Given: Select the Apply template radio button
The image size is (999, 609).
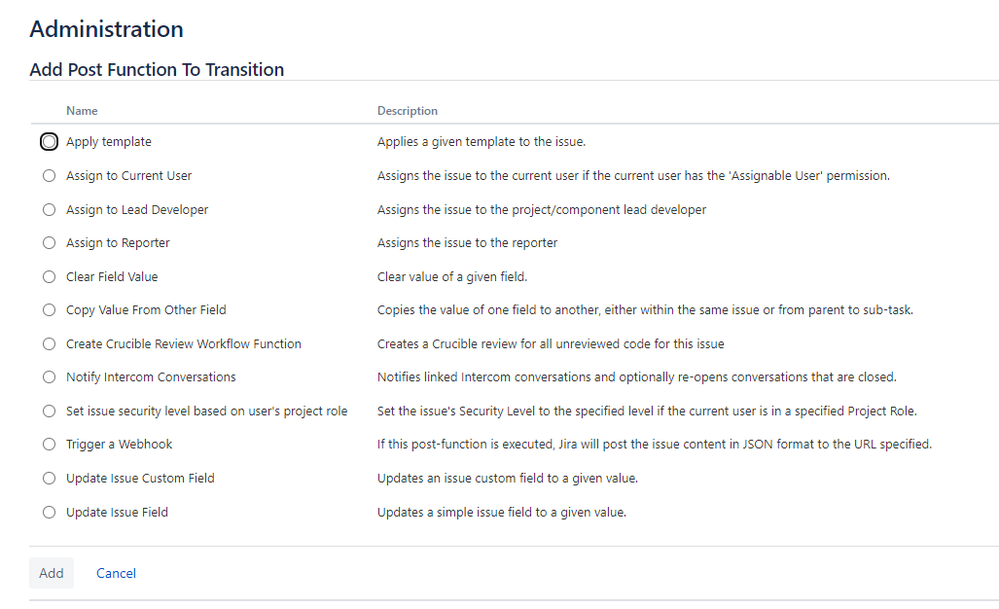Looking at the screenshot, I should tap(49, 142).
